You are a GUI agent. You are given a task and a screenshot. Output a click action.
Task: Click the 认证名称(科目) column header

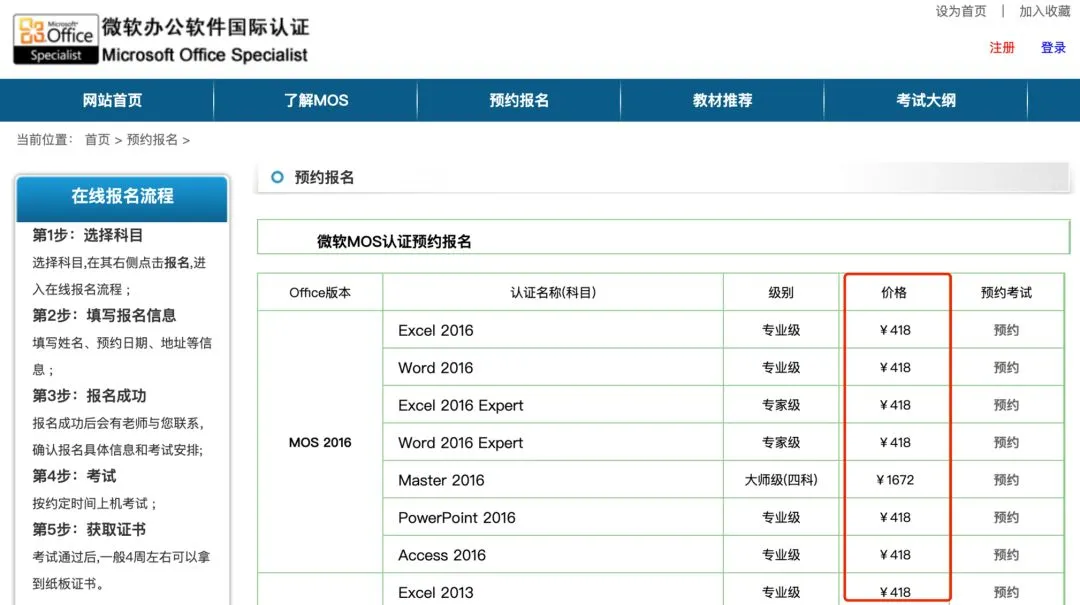[x=553, y=293]
